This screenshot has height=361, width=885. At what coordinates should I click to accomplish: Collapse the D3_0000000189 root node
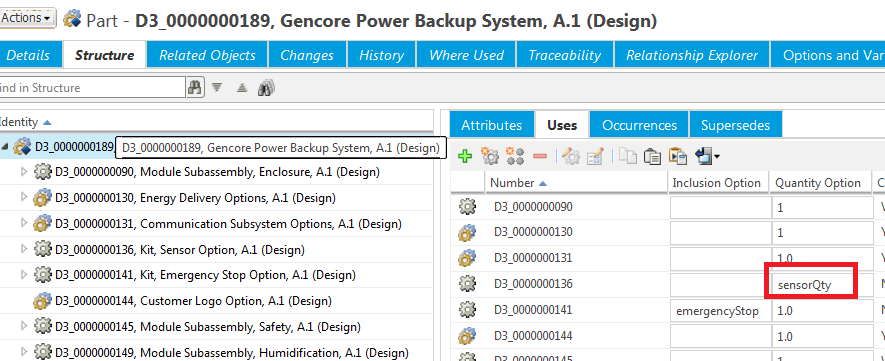click(5, 146)
